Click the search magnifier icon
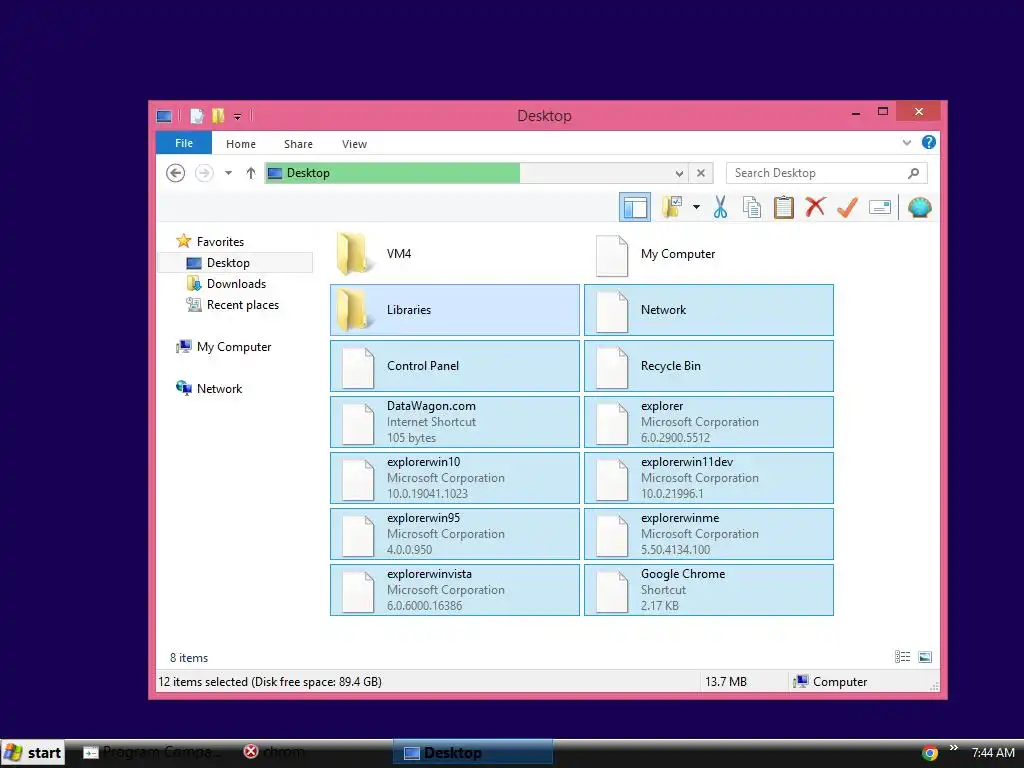 pos(914,173)
